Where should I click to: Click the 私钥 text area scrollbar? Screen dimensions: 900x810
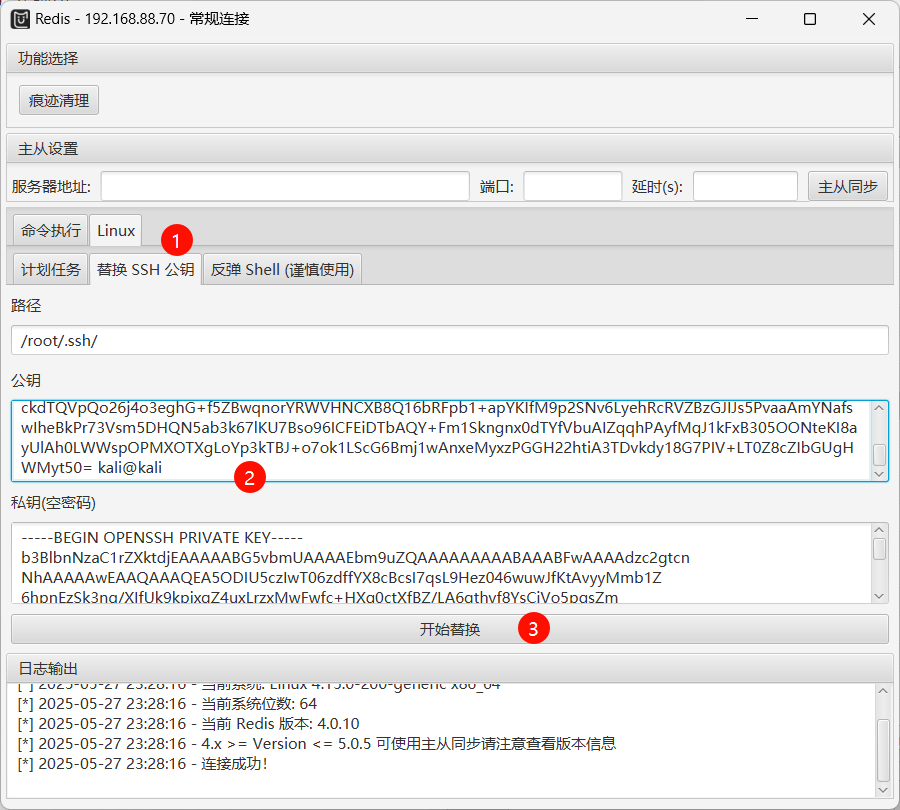(880, 563)
